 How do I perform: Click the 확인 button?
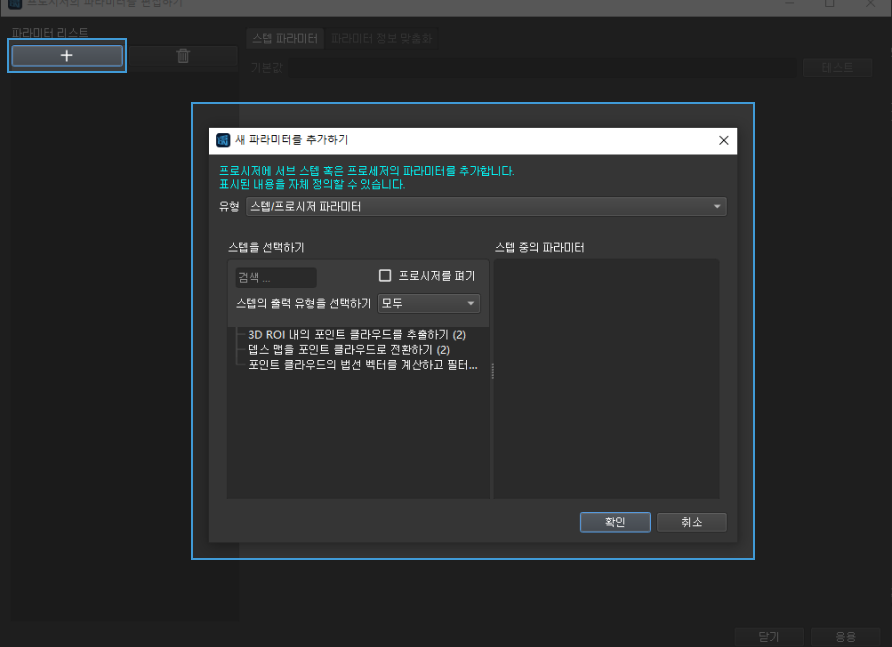point(615,522)
